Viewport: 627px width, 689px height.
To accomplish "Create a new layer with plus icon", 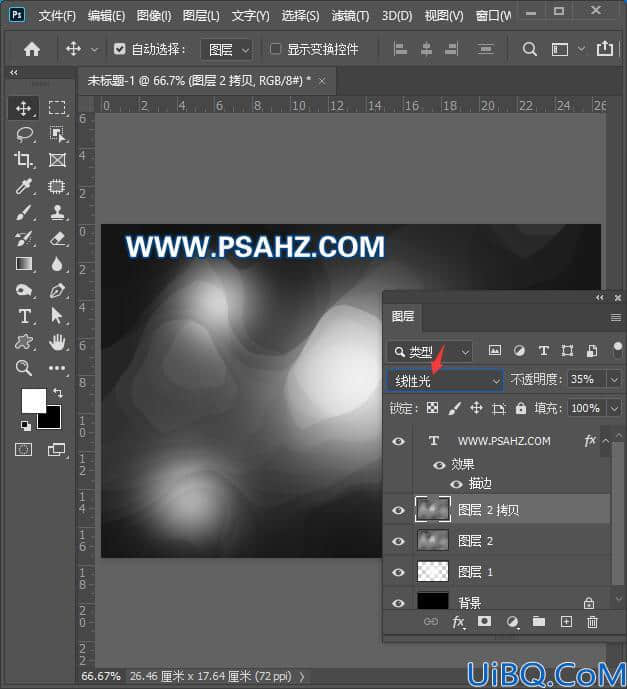I will pyautogui.click(x=566, y=621).
